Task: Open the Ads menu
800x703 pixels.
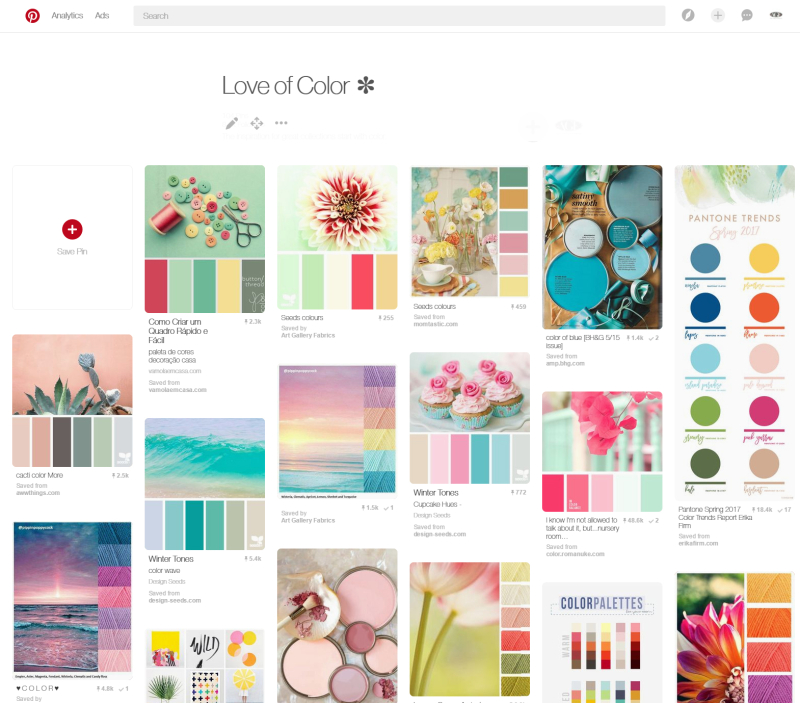Action: click(x=100, y=15)
